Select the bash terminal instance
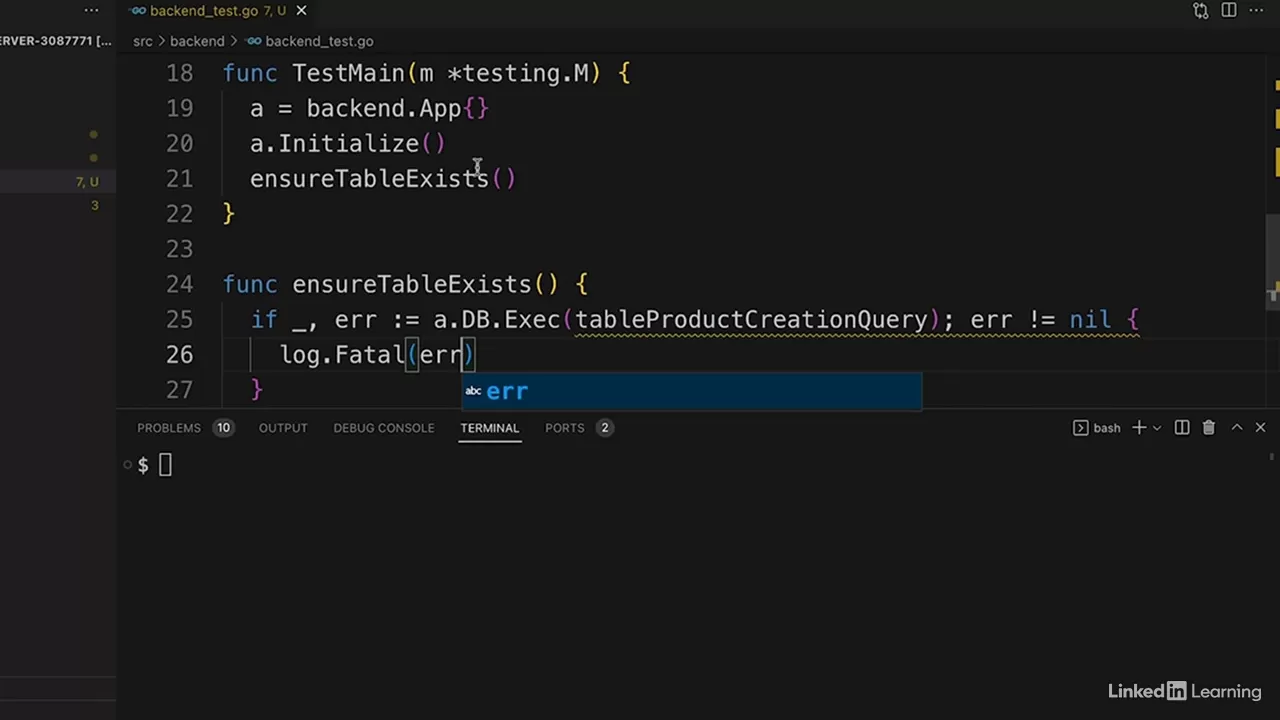The image size is (1280, 720). point(1097,428)
